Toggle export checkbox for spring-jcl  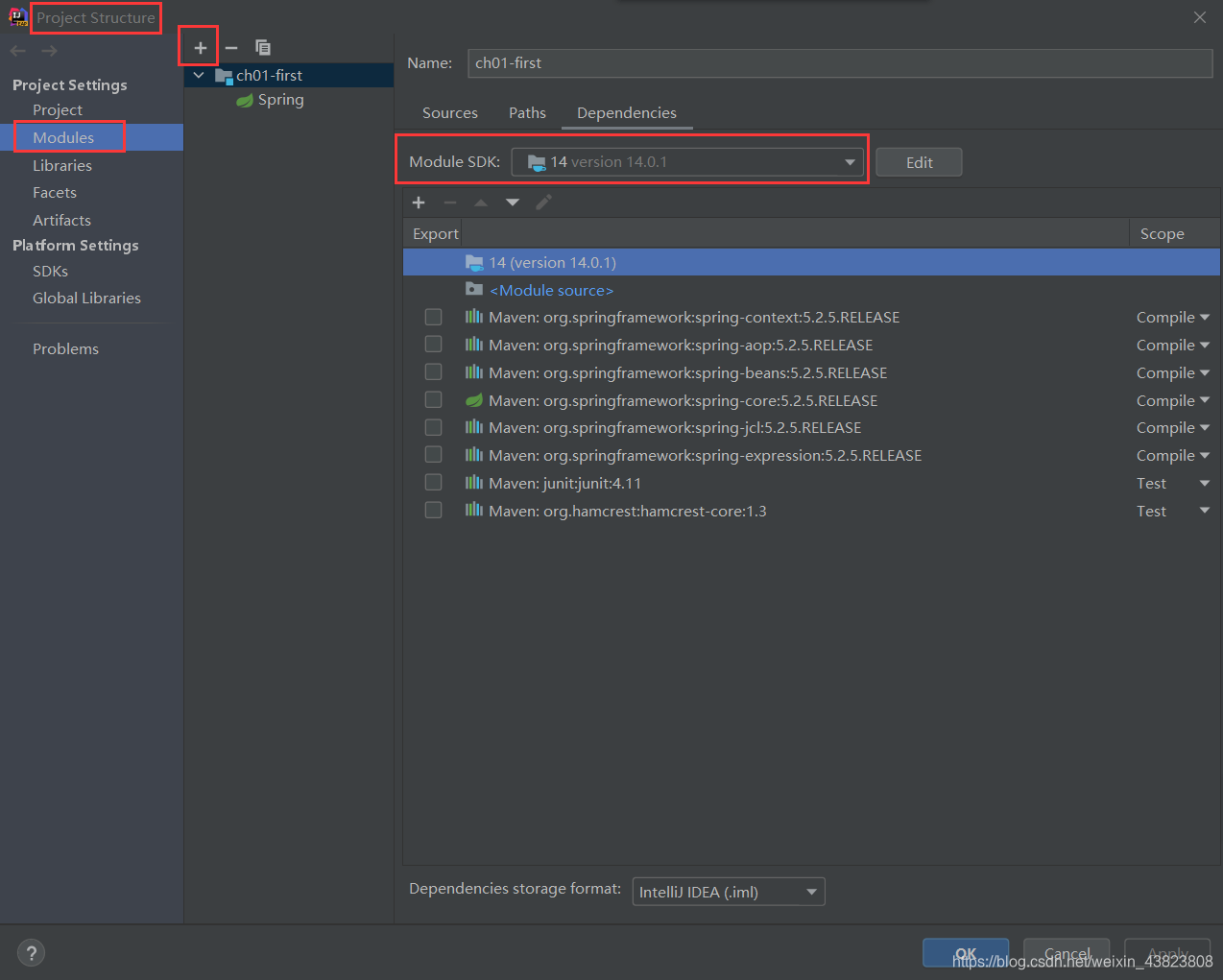(434, 427)
